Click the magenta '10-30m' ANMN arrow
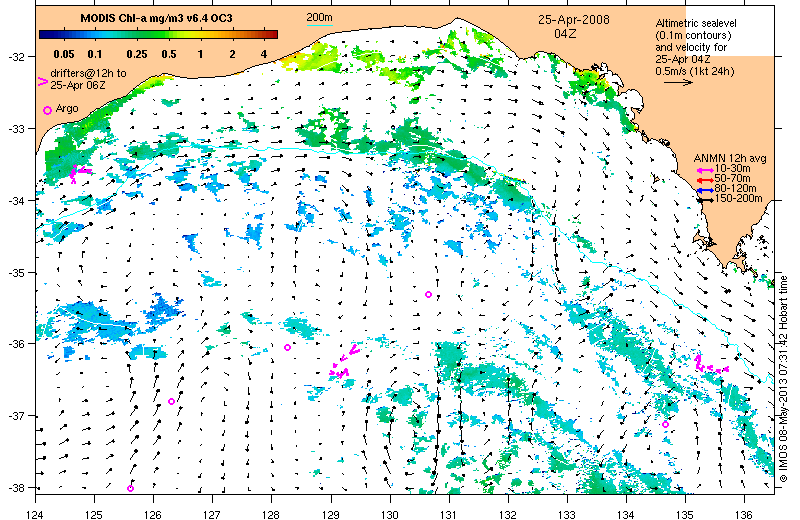Image resolution: width=800 pixels, height=520 pixels. (706, 170)
